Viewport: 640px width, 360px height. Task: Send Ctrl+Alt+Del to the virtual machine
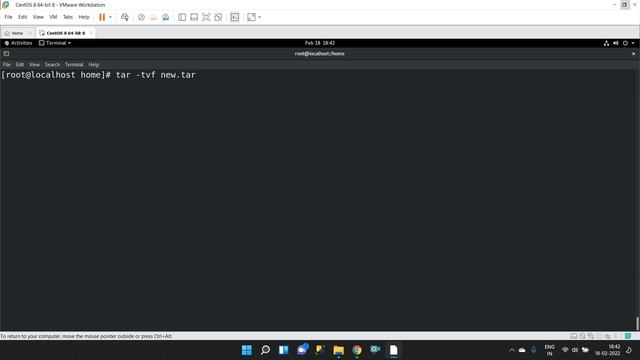tap(125, 17)
